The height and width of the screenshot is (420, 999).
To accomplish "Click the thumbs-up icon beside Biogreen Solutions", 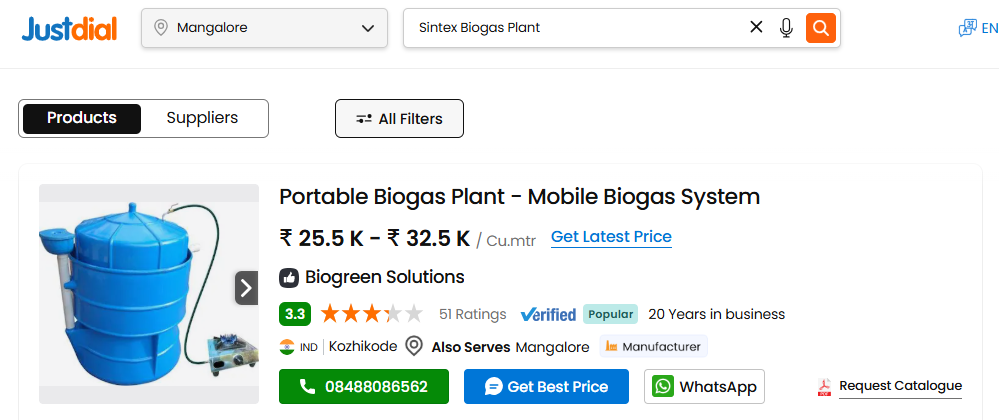I will (289, 277).
